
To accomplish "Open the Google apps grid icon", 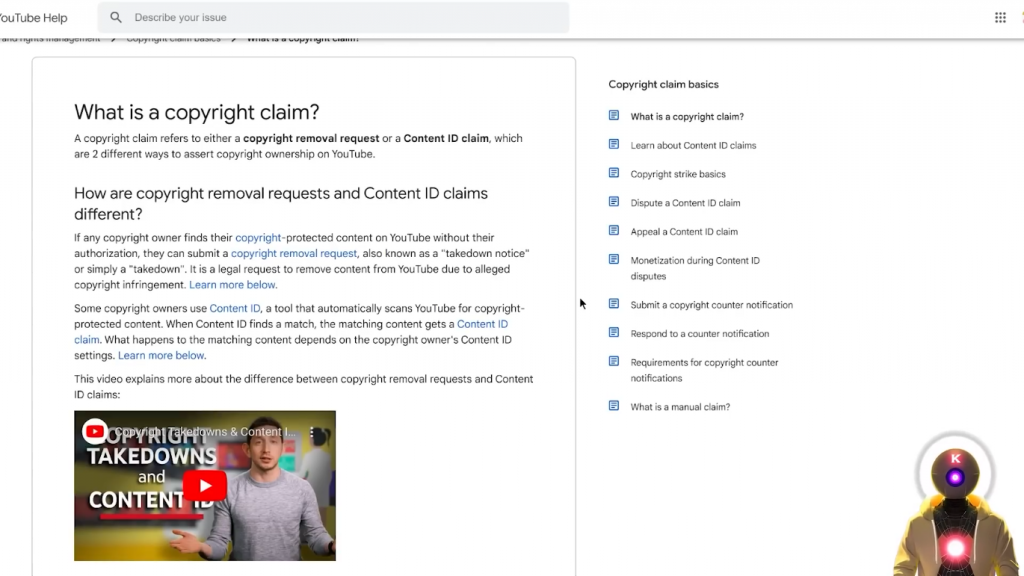I will coord(1000,17).
